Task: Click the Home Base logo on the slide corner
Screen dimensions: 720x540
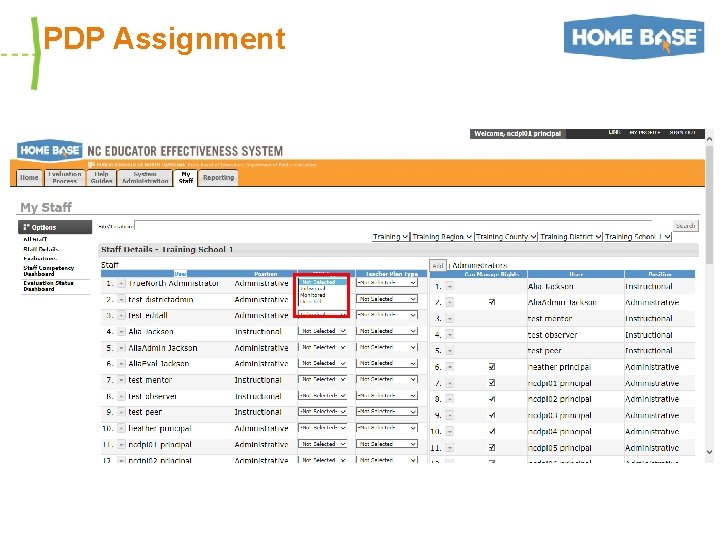Action: click(634, 37)
